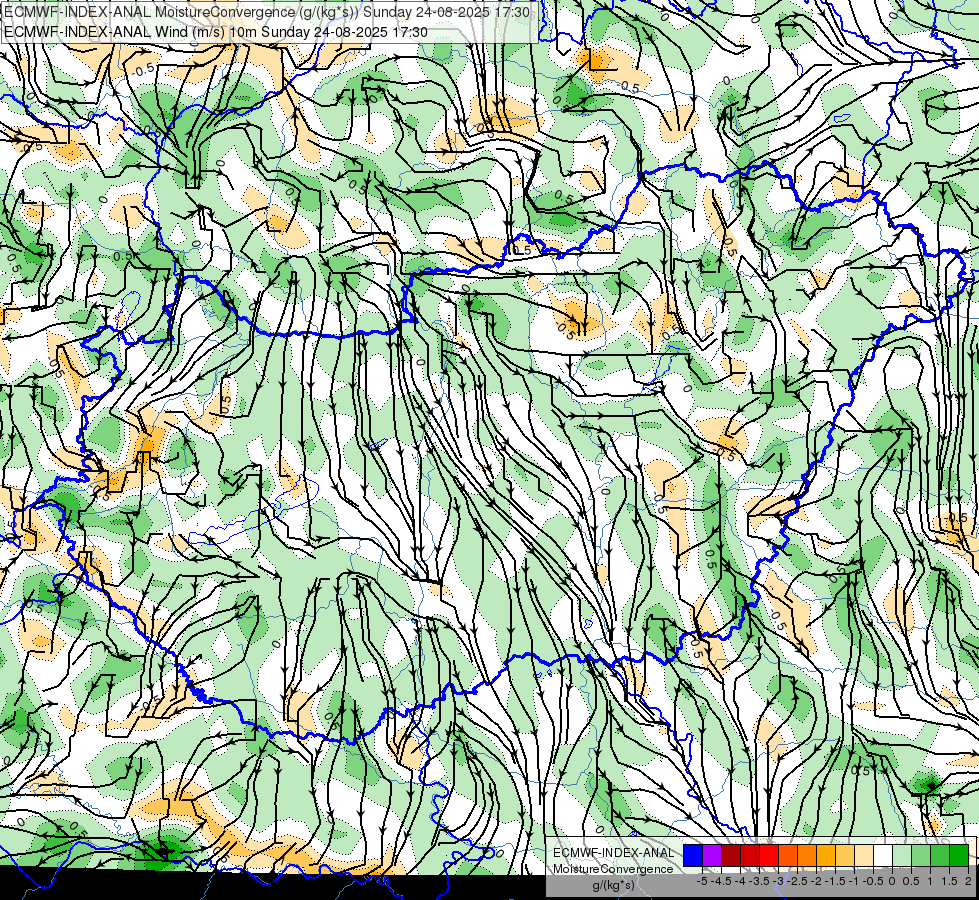Click the -3.5 tick label on the legend
This screenshot has width=979, height=900.
click(759, 881)
